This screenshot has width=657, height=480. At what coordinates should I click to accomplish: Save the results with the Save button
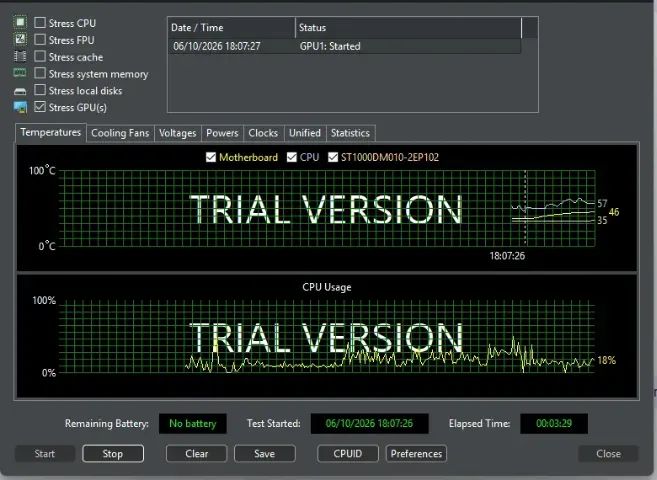(264, 454)
